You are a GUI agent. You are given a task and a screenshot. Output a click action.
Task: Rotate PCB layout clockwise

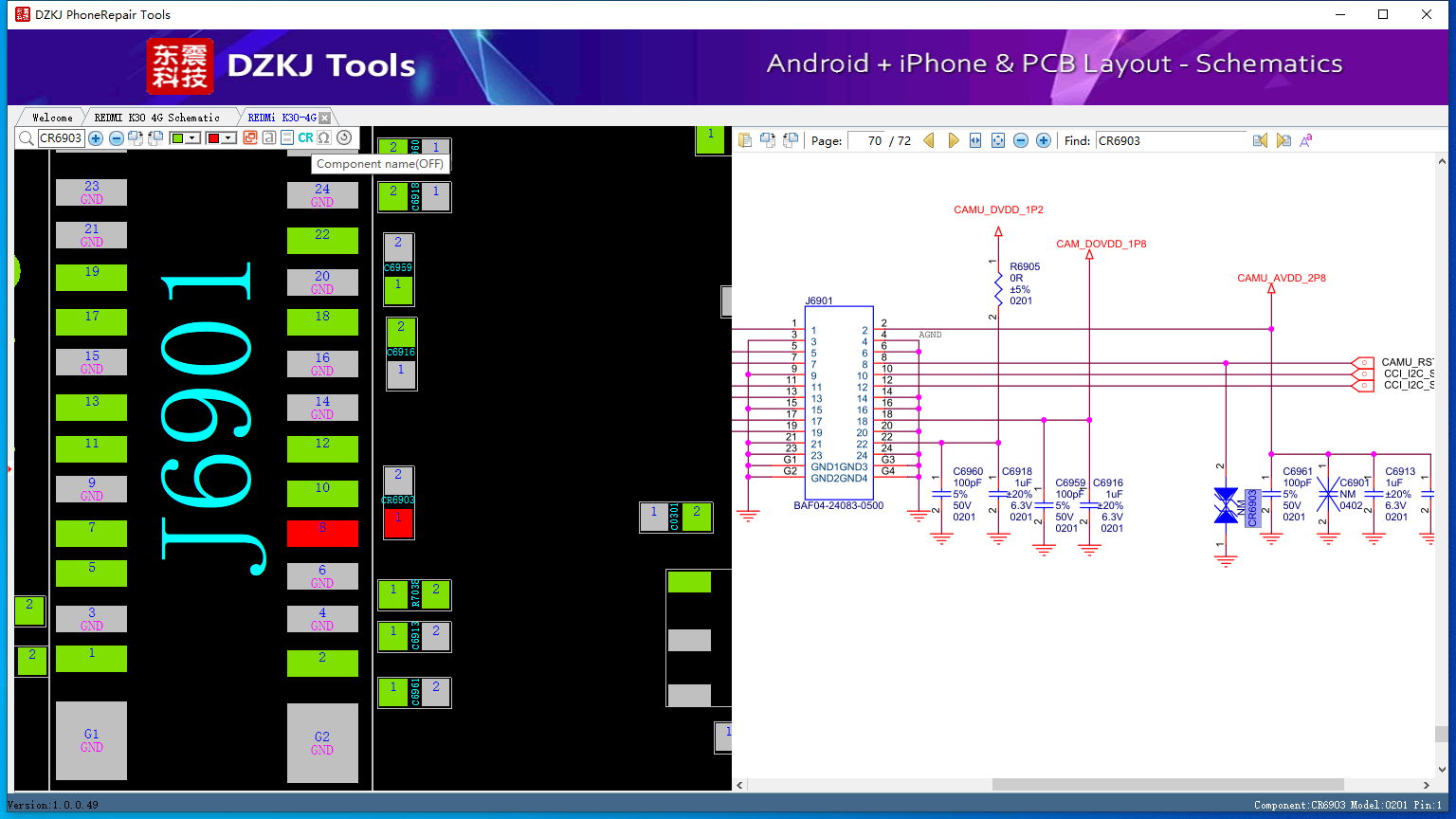136,138
